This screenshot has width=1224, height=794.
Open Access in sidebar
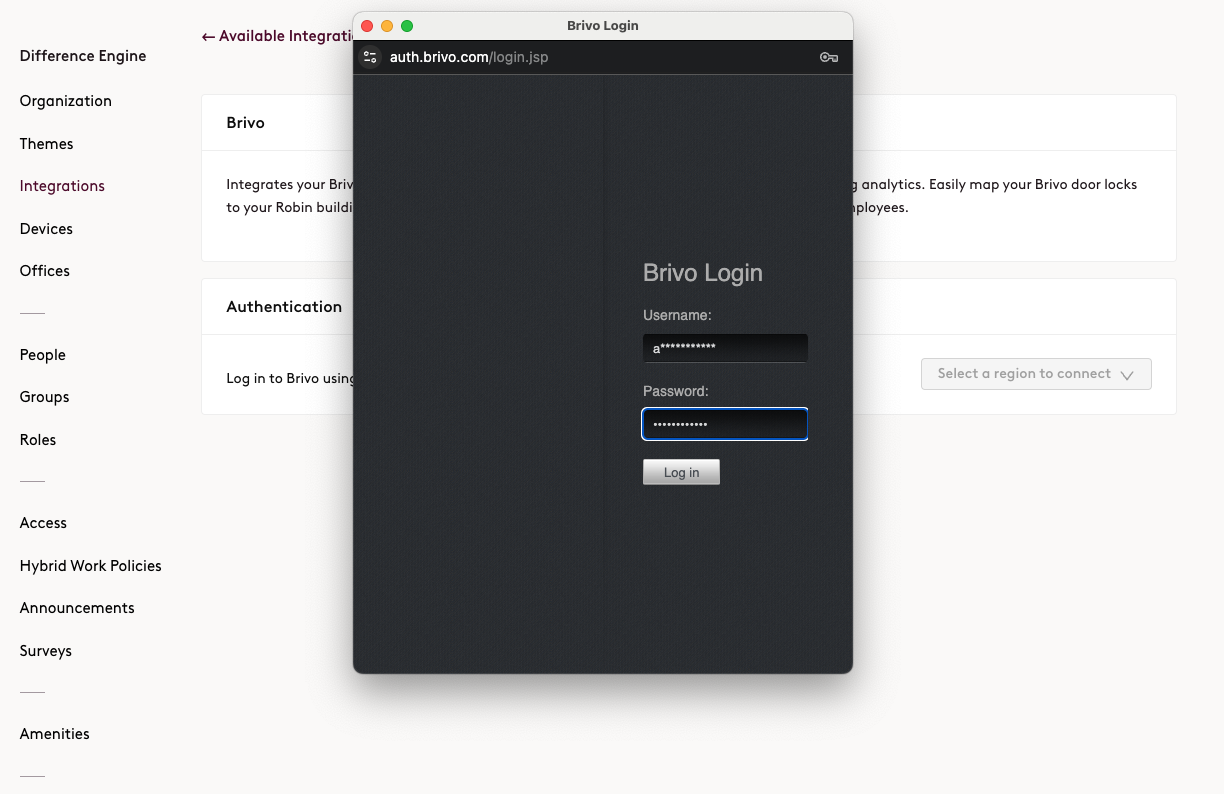[x=43, y=523]
